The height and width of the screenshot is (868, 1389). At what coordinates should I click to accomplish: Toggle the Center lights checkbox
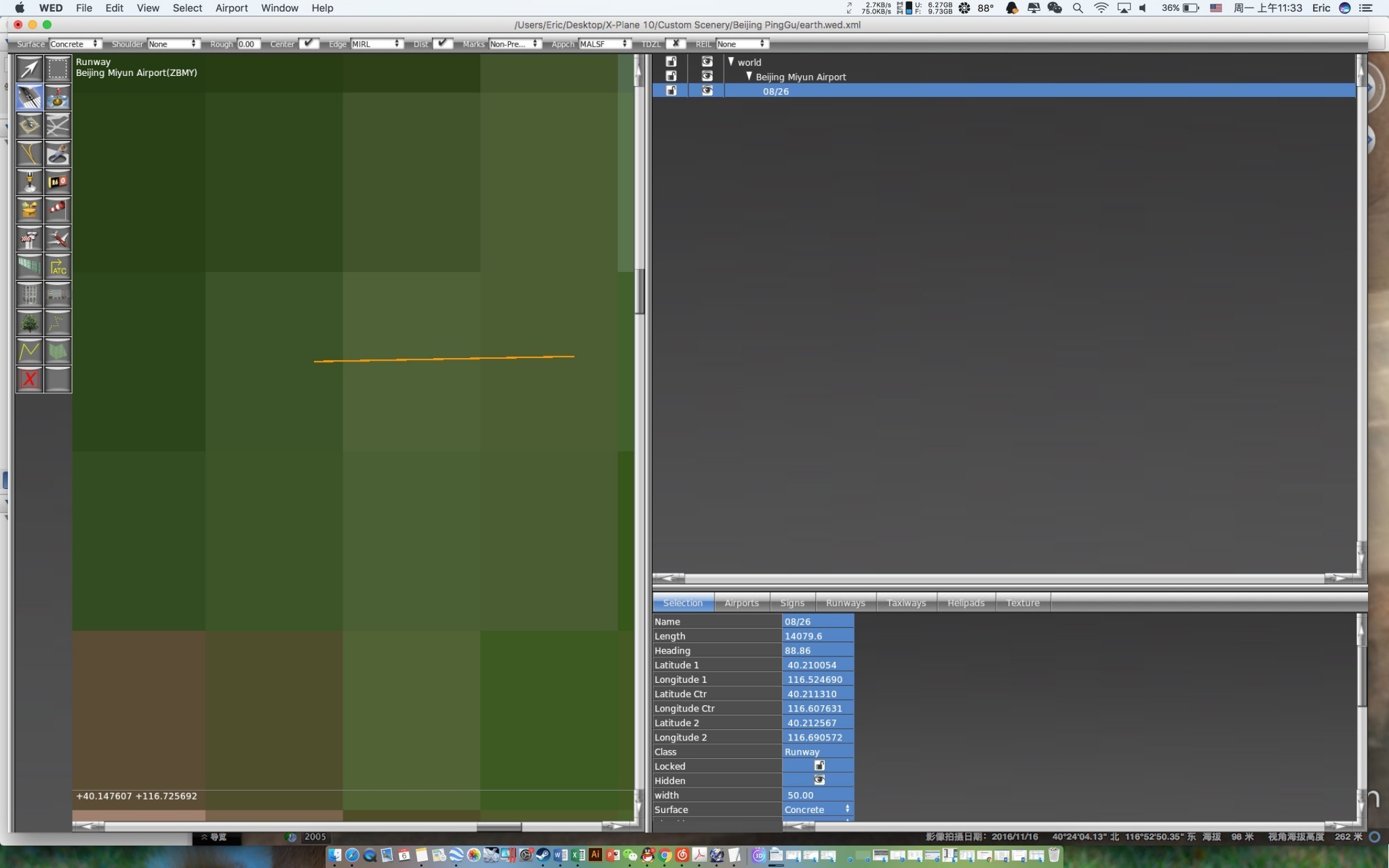point(309,43)
